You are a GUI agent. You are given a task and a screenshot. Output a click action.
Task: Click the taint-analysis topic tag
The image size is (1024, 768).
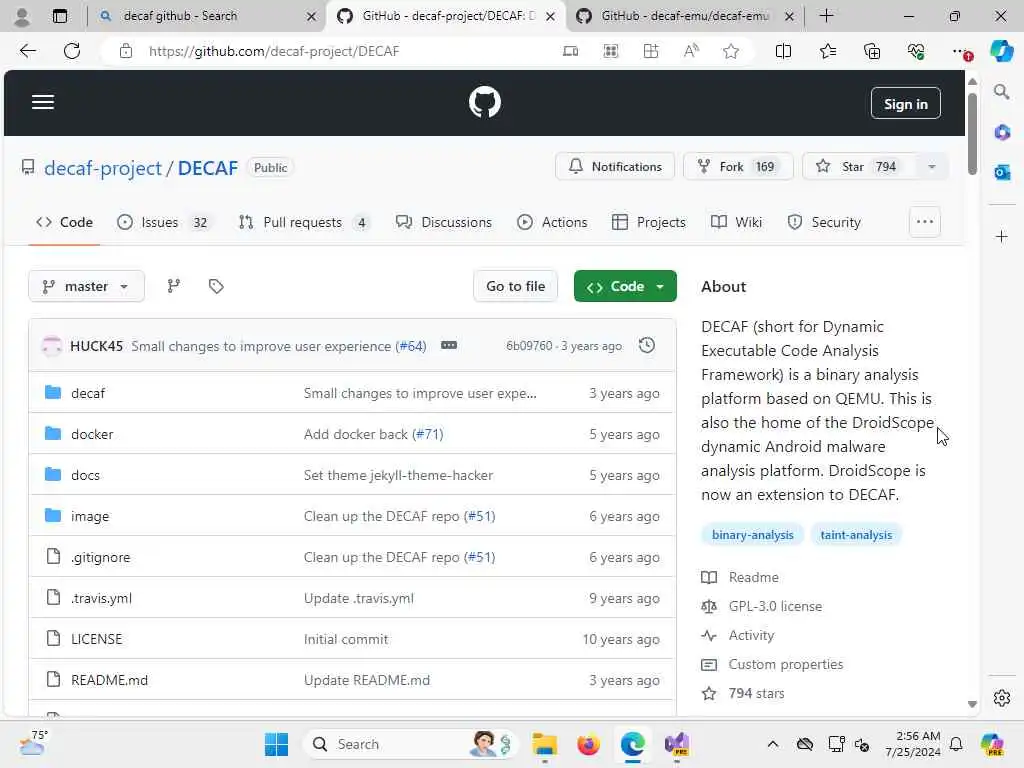(856, 535)
